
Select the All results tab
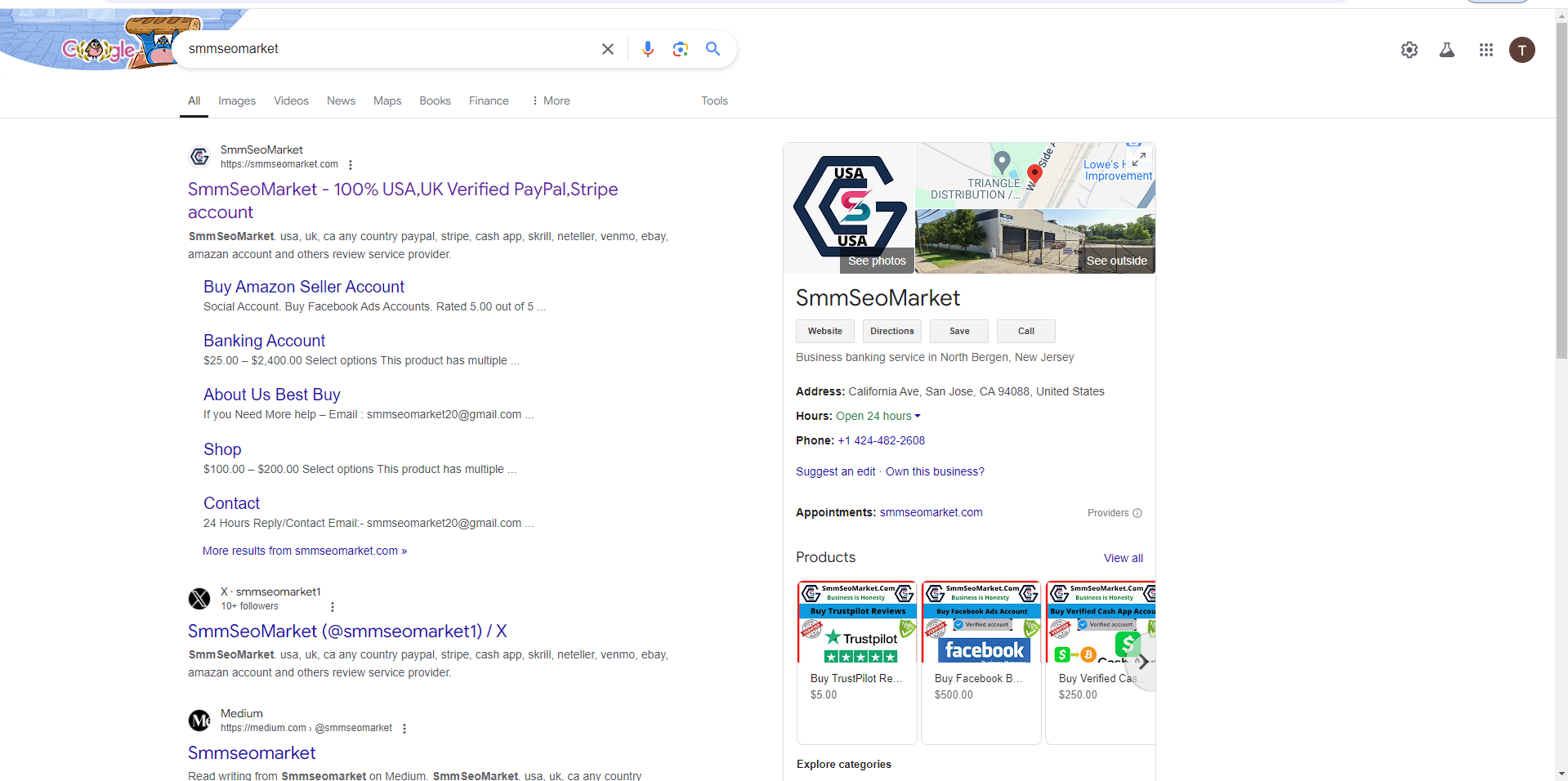click(x=194, y=100)
